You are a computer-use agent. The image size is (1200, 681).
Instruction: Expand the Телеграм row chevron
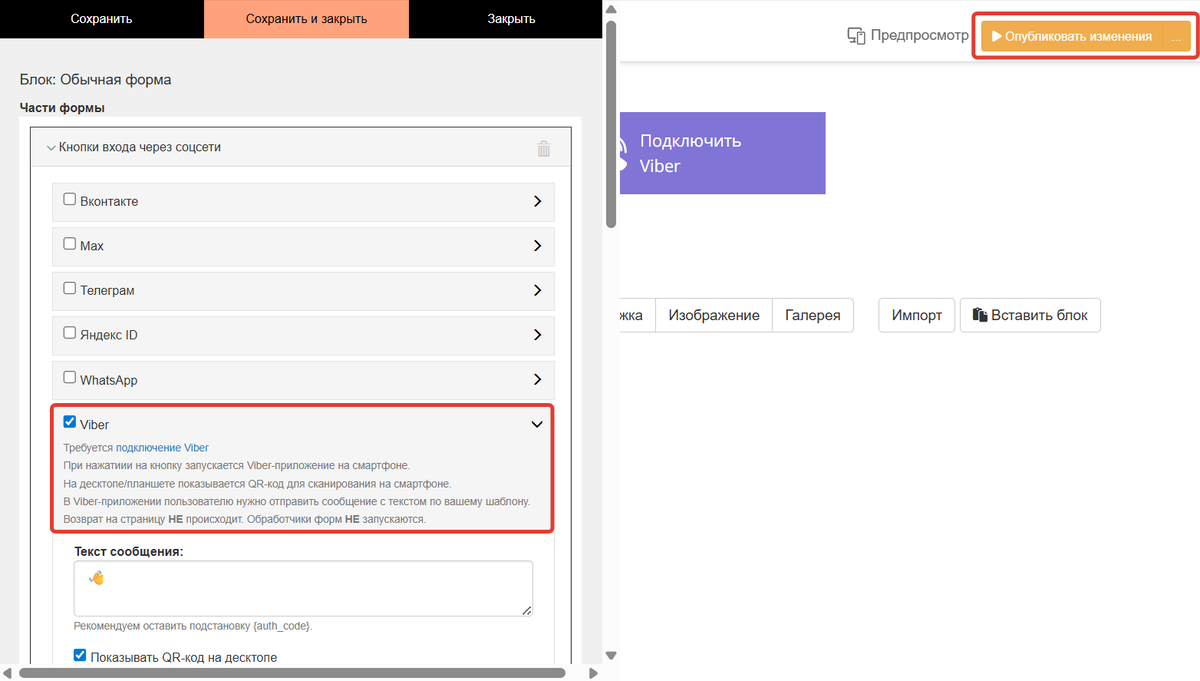tap(537, 290)
